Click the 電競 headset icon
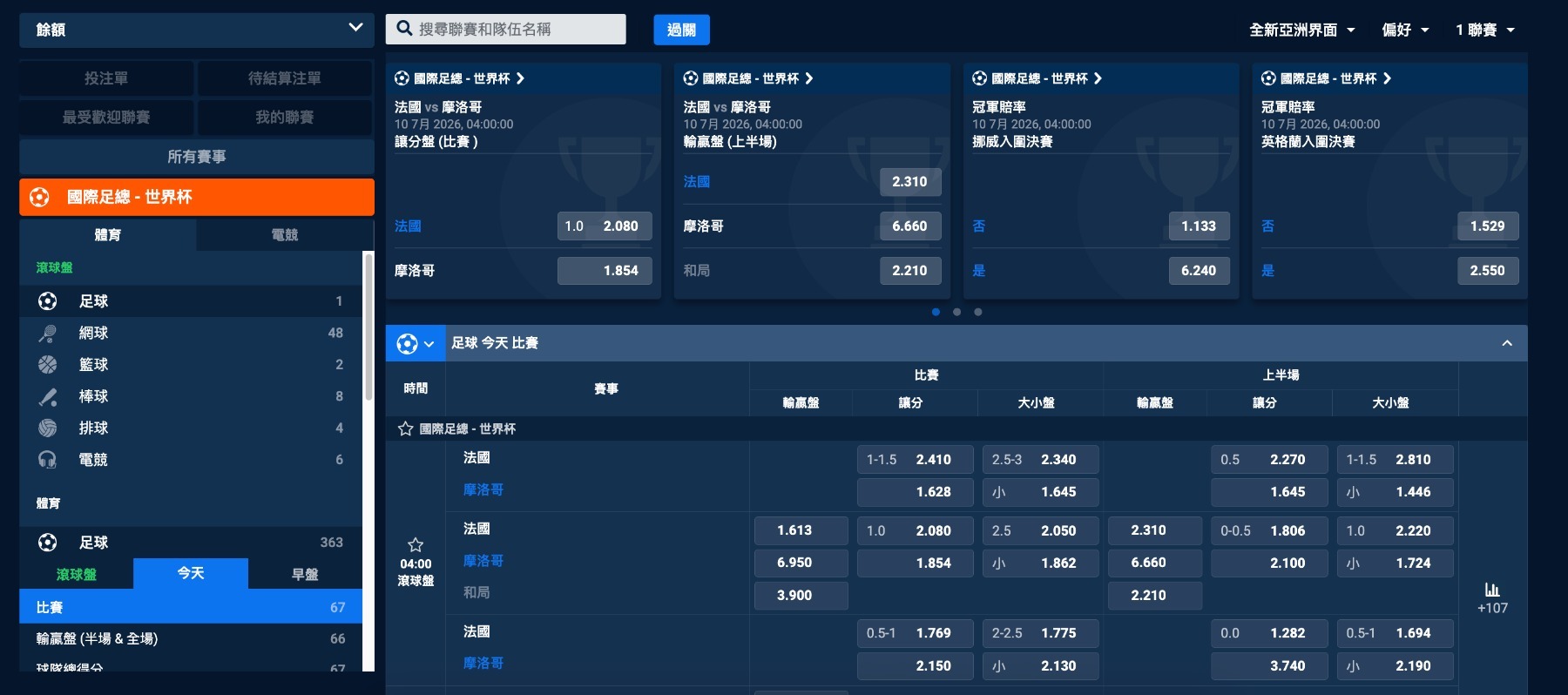This screenshot has width=1568, height=695. (48, 460)
